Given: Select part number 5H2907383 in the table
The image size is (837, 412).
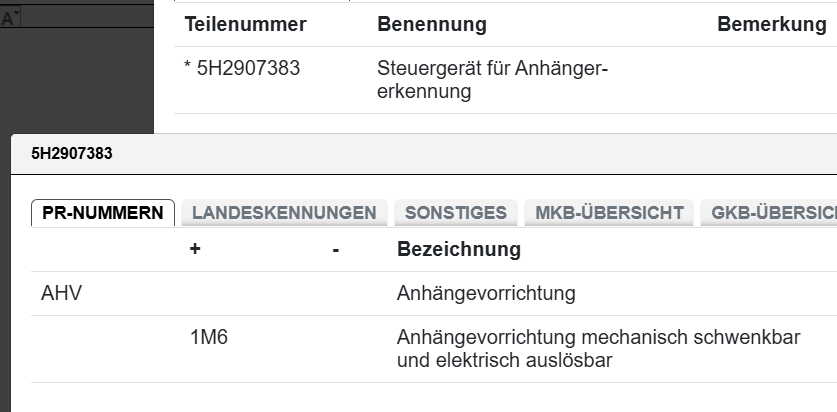Looking at the screenshot, I should point(246,69).
